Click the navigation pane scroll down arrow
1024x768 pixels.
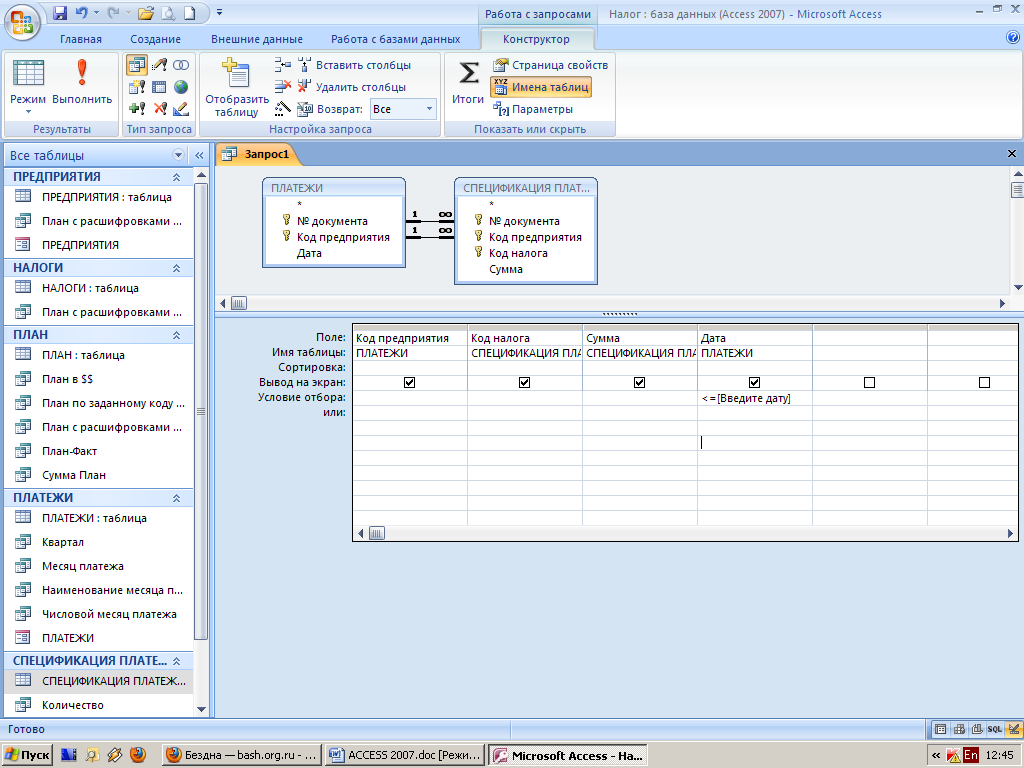(201, 709)
